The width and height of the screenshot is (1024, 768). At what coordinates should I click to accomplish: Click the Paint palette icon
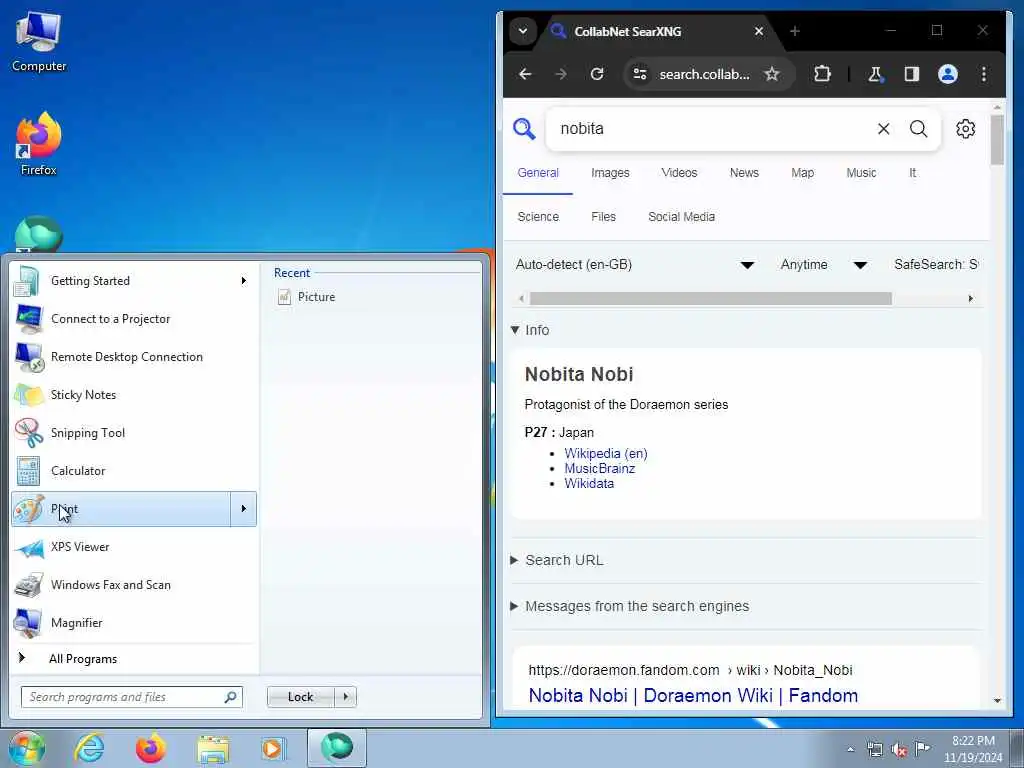[29, 509]
